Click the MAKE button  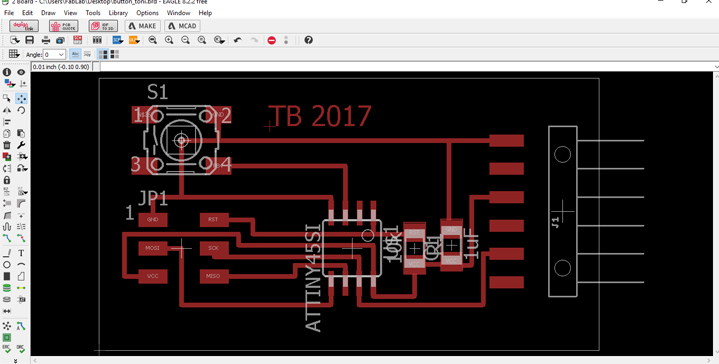coord(143,26)
